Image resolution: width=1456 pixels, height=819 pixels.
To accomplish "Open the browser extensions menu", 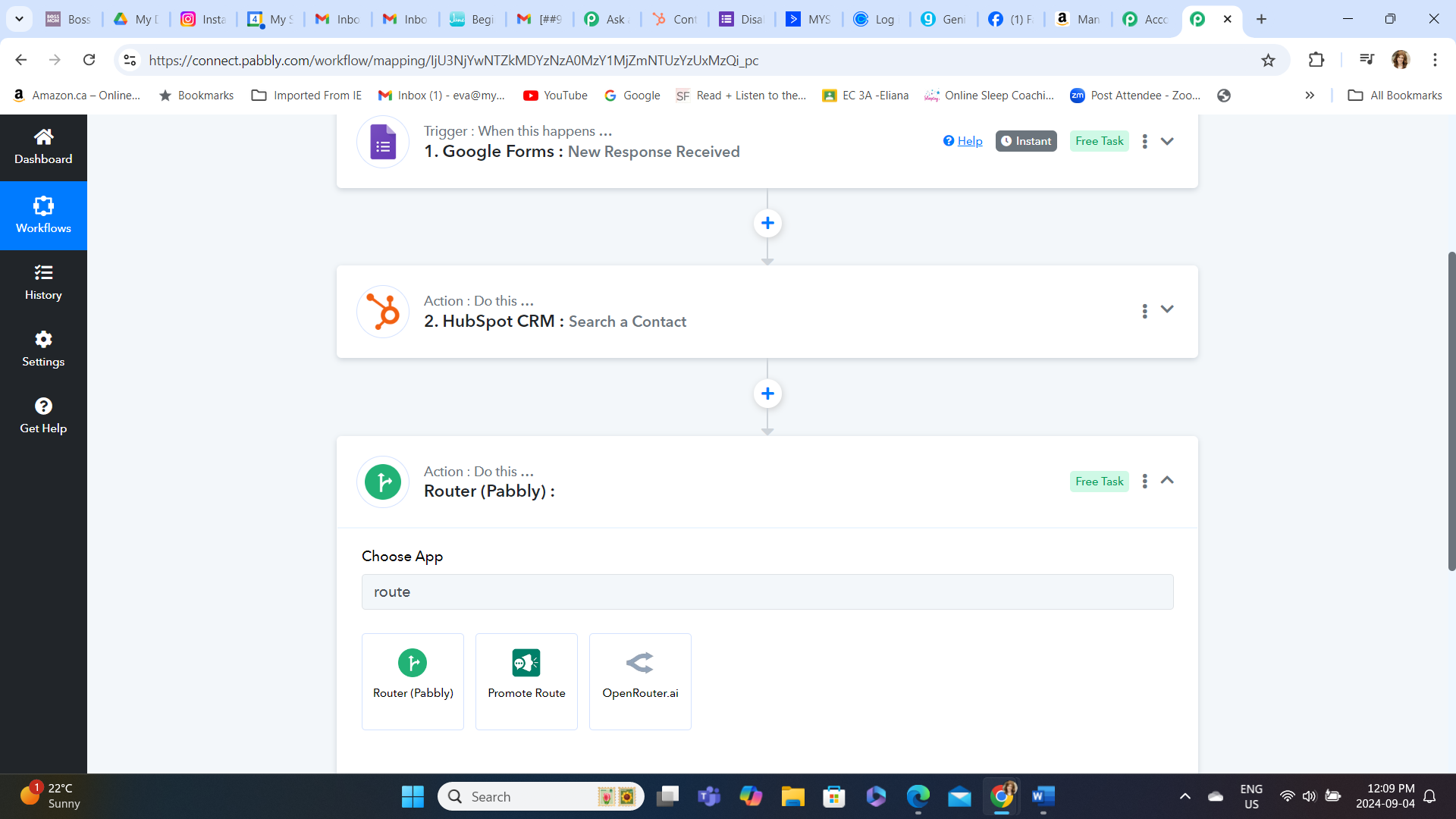I will 1316,60.
